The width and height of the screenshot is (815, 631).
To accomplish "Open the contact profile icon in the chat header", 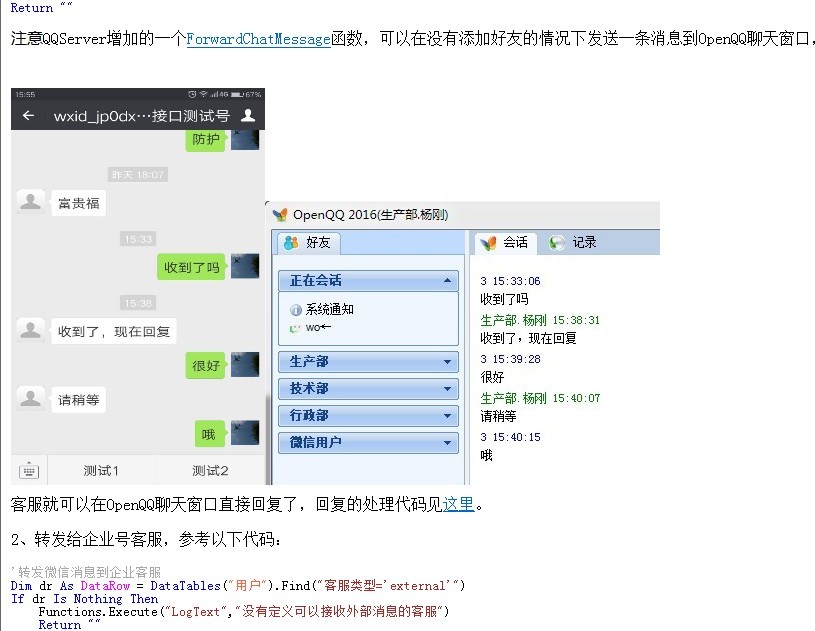I will [249, 115].
